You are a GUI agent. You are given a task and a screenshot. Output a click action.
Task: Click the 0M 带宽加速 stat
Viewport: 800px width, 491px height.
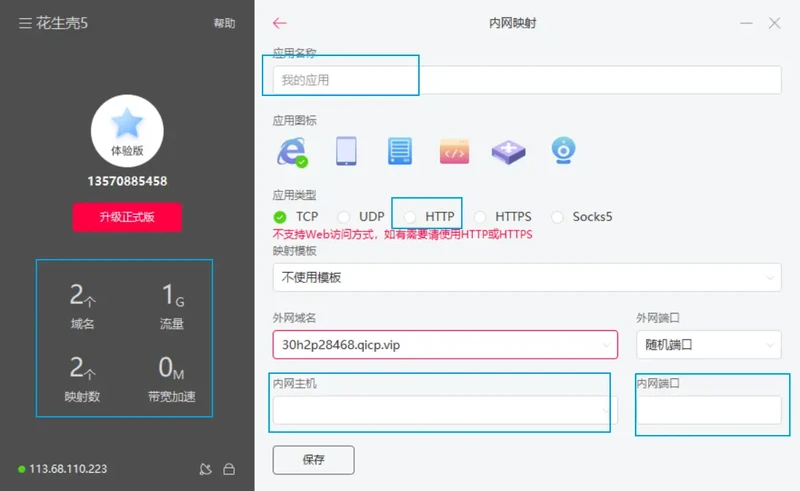click(172, 379)
